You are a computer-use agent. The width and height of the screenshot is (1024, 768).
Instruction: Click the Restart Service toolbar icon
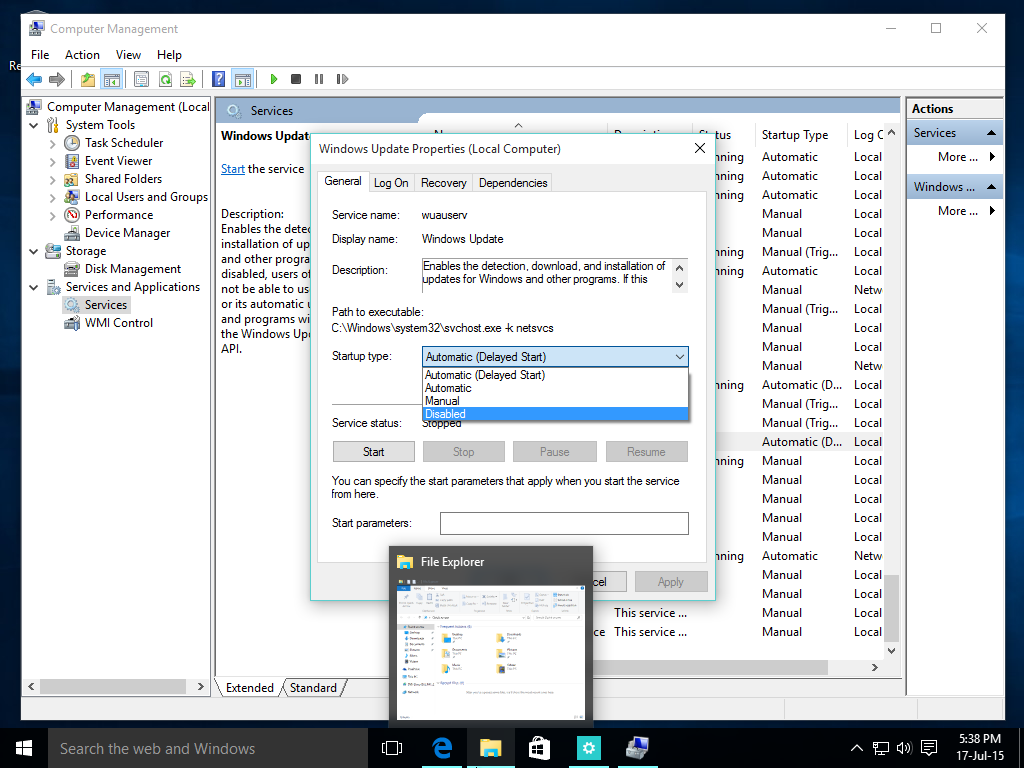(x=342, y=79)
